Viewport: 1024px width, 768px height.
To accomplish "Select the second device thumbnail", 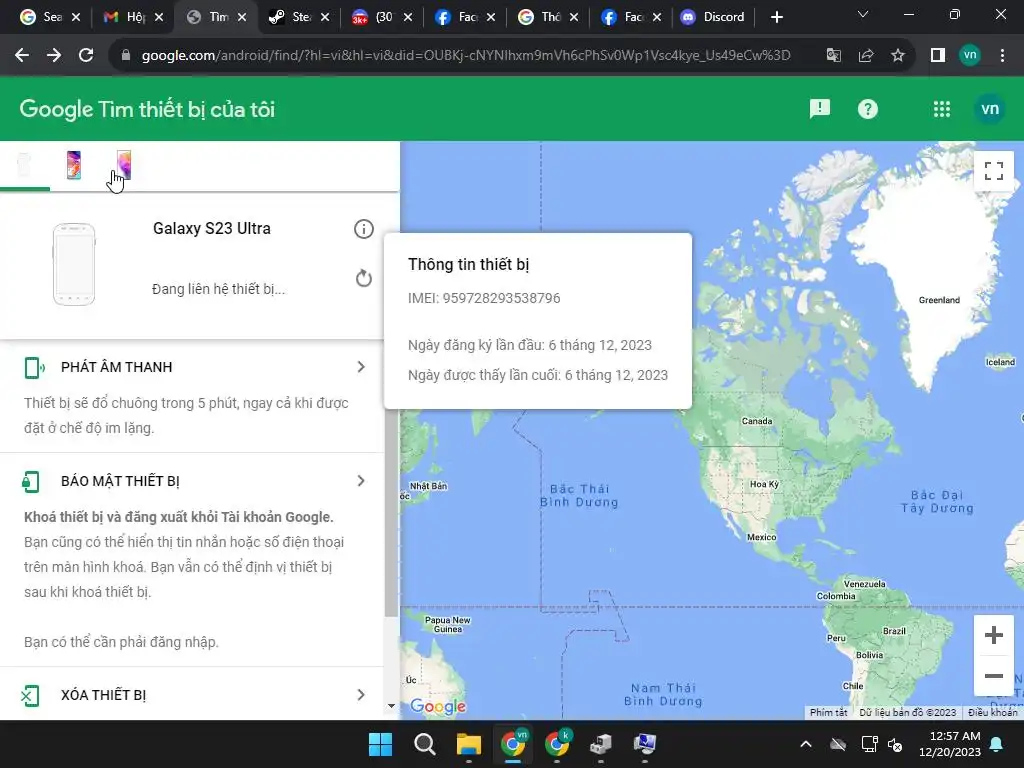I will point(74,165).
